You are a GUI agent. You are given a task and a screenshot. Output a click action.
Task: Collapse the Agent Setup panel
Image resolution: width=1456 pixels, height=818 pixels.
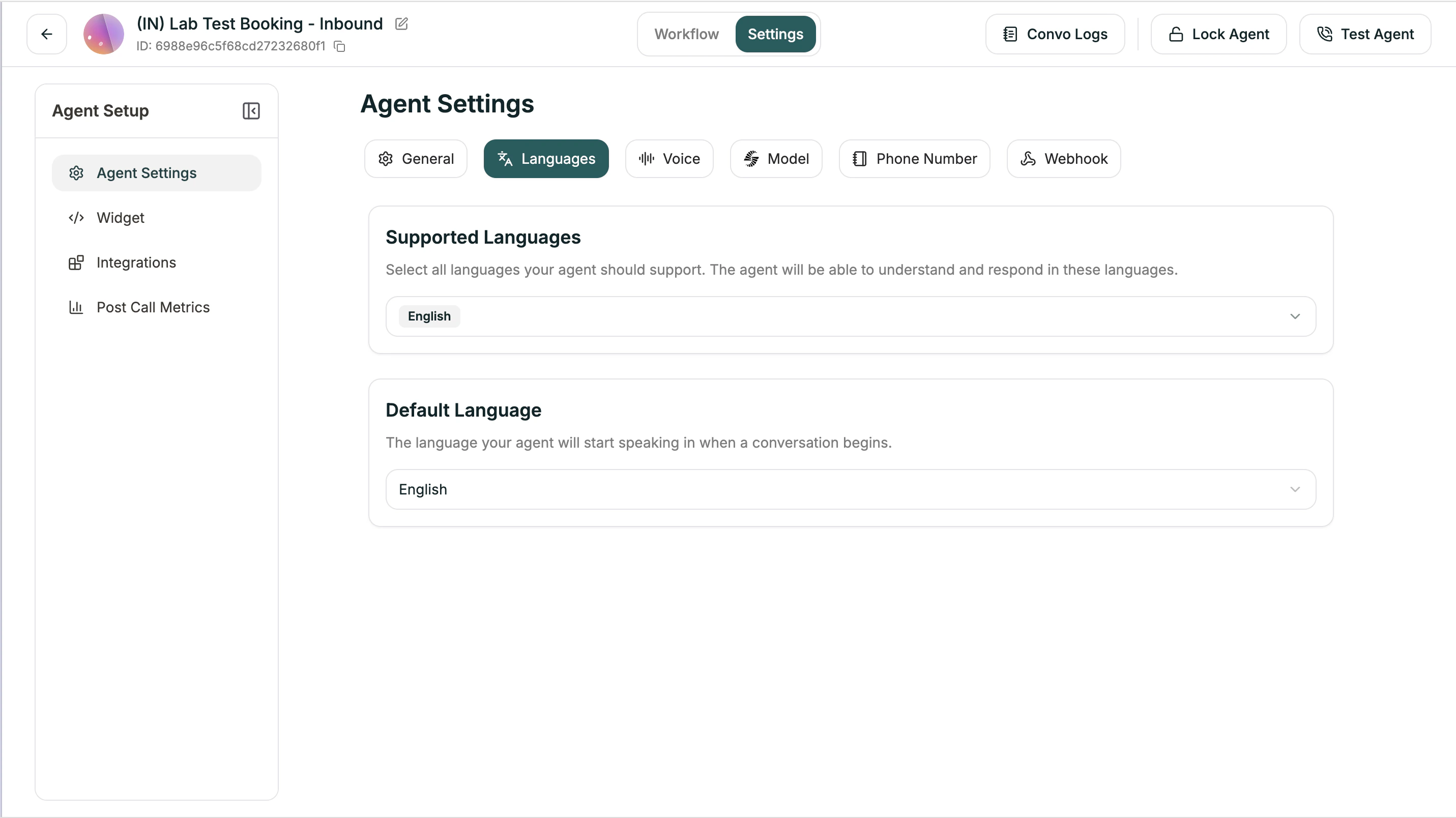click(251, 111)
